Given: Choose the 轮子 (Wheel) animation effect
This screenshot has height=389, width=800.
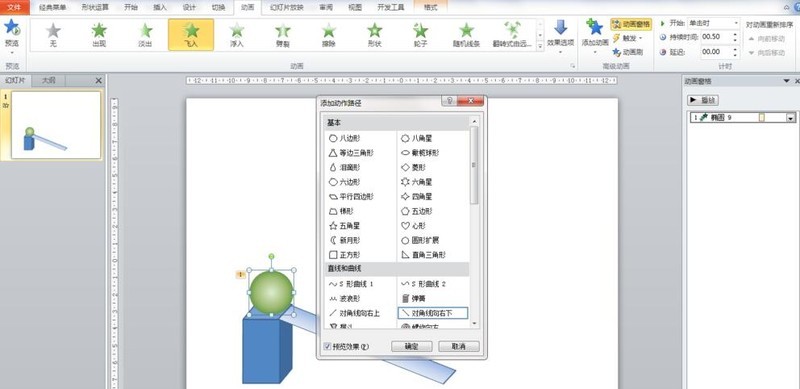Looking at the screenshot, I should click(x=420, y=35).
